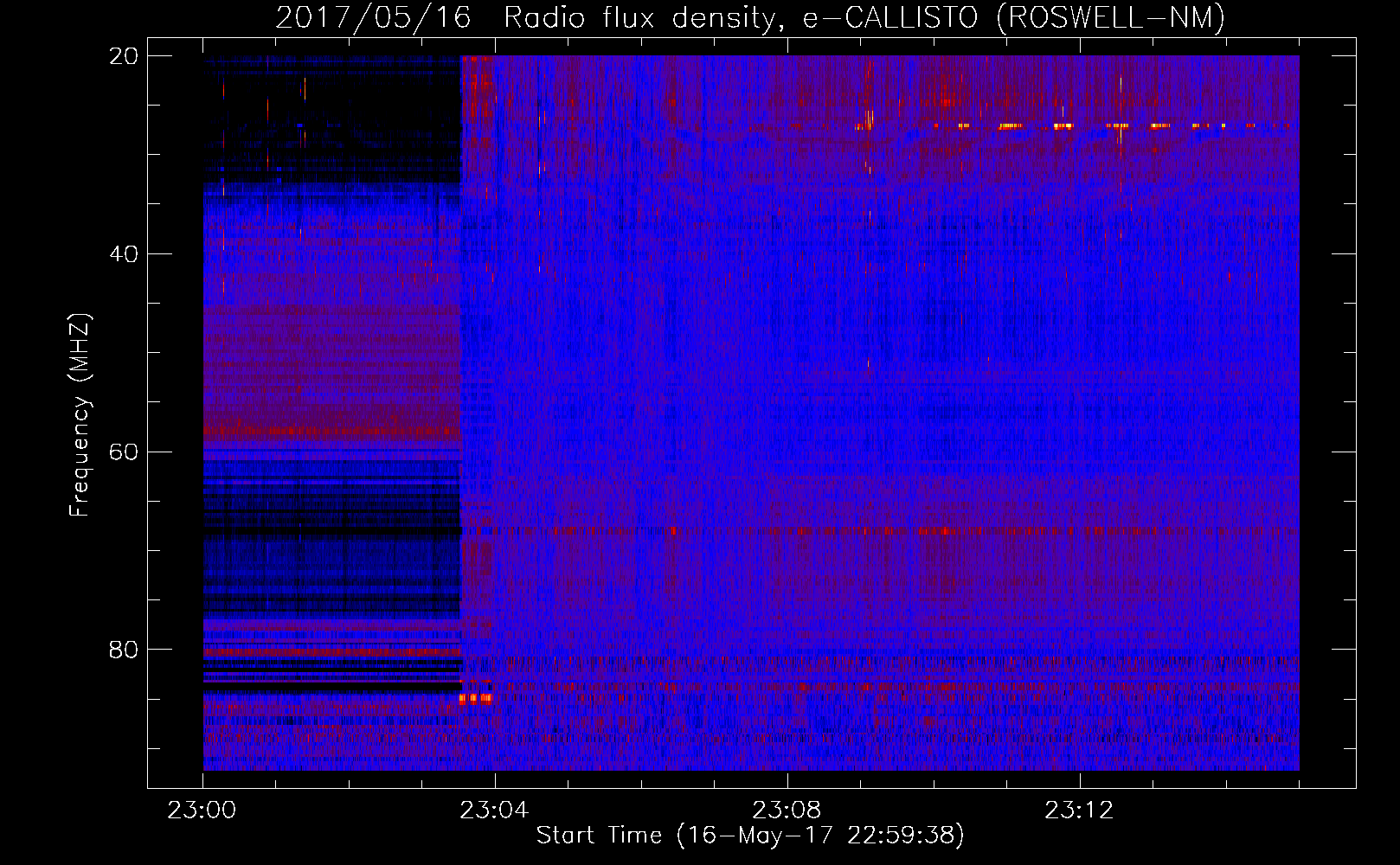Click the '23:00' time tick label
This screenshot has width=1400, height=865.
[x=202, y=811]
